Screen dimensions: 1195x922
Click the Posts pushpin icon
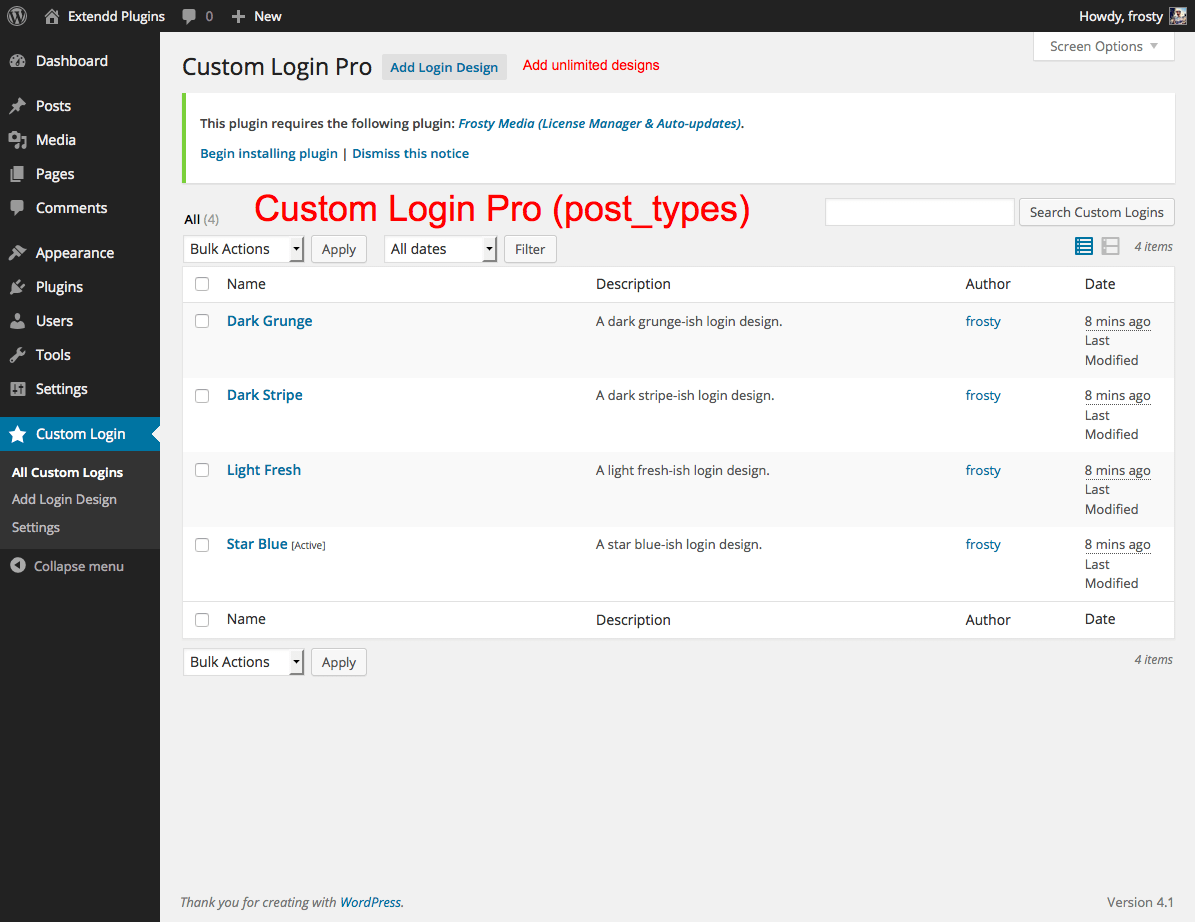pyautogui.click(x=18, y=106)
